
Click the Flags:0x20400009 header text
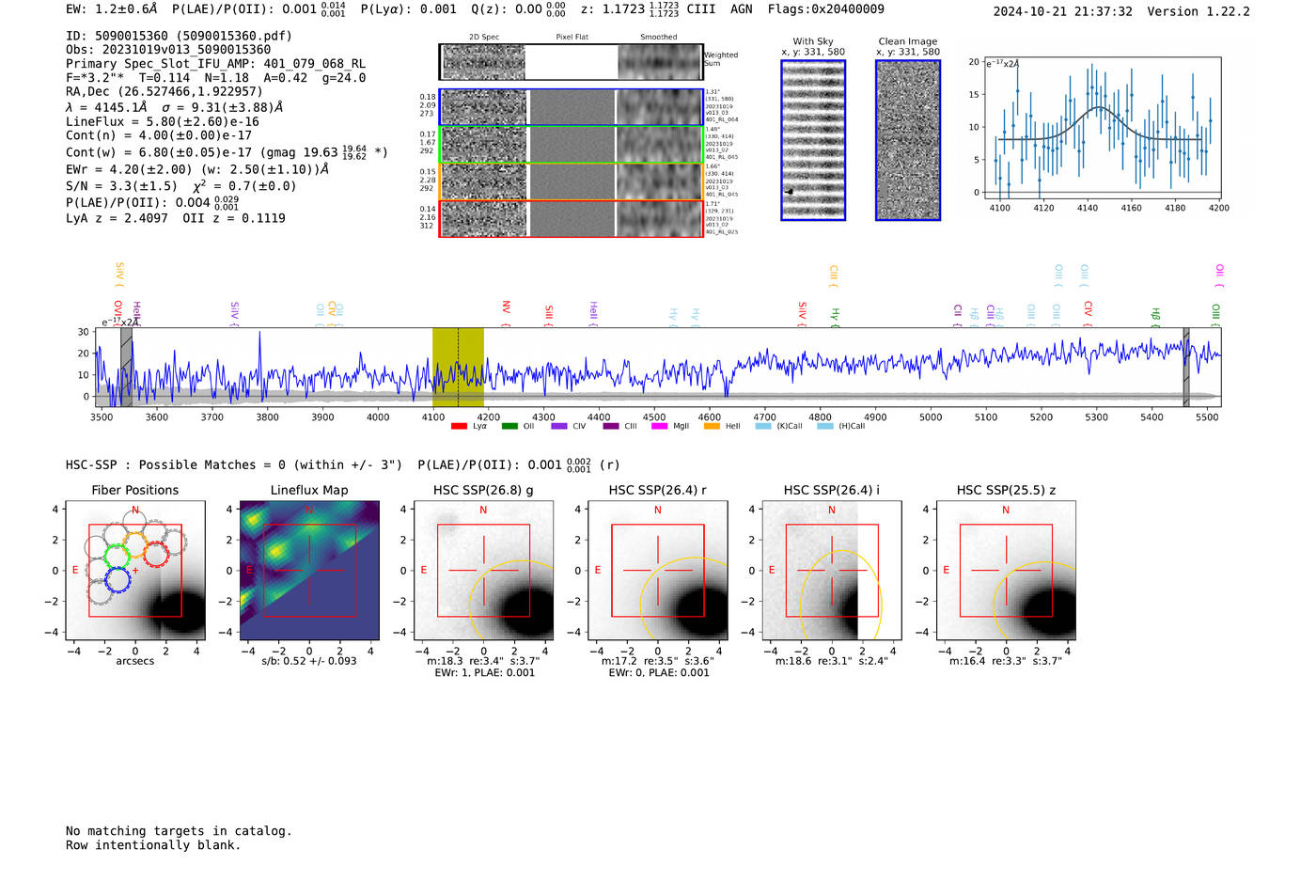(x=825, y=9)
